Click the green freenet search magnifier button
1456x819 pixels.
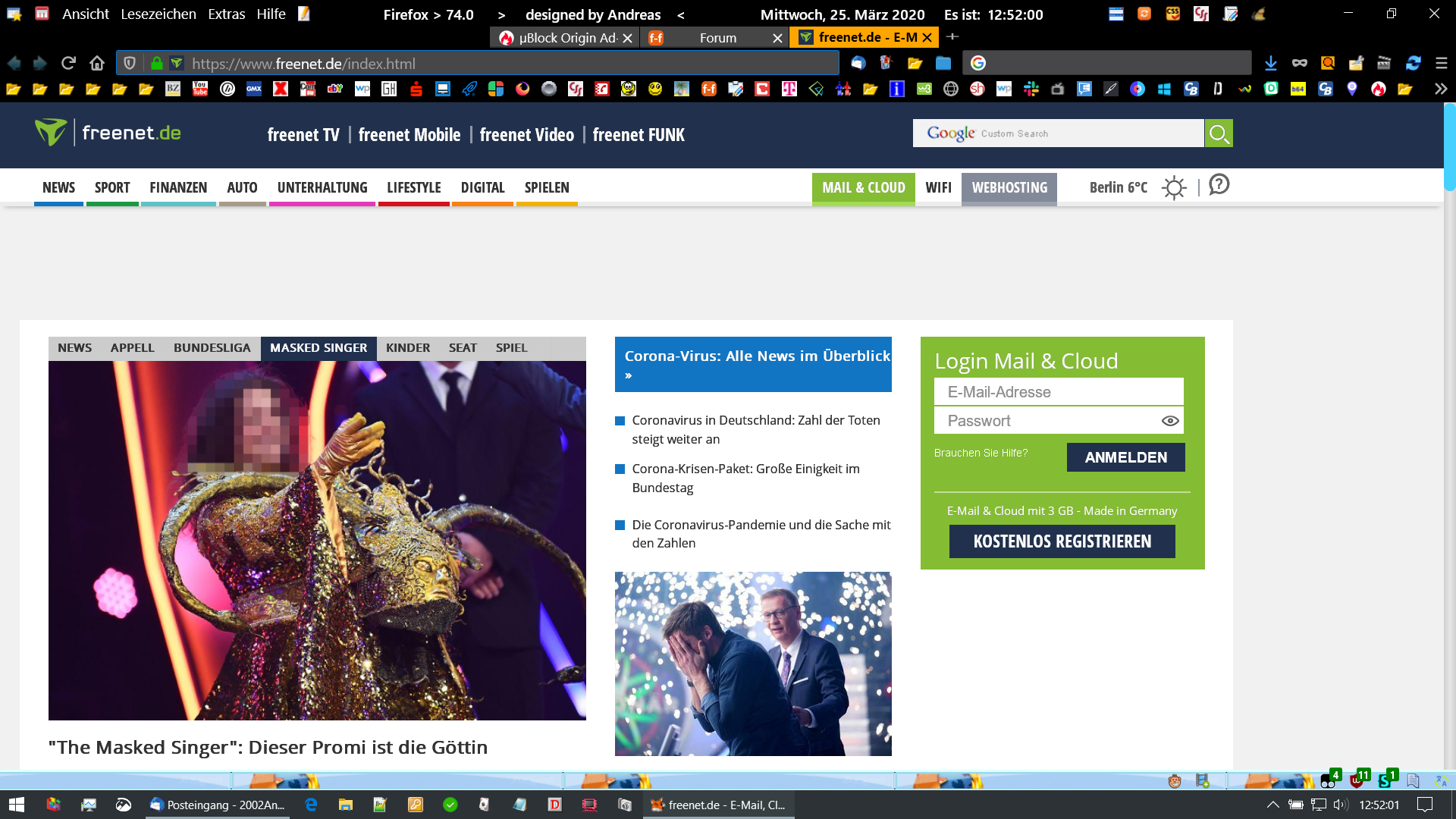(x=1219, y=133)
